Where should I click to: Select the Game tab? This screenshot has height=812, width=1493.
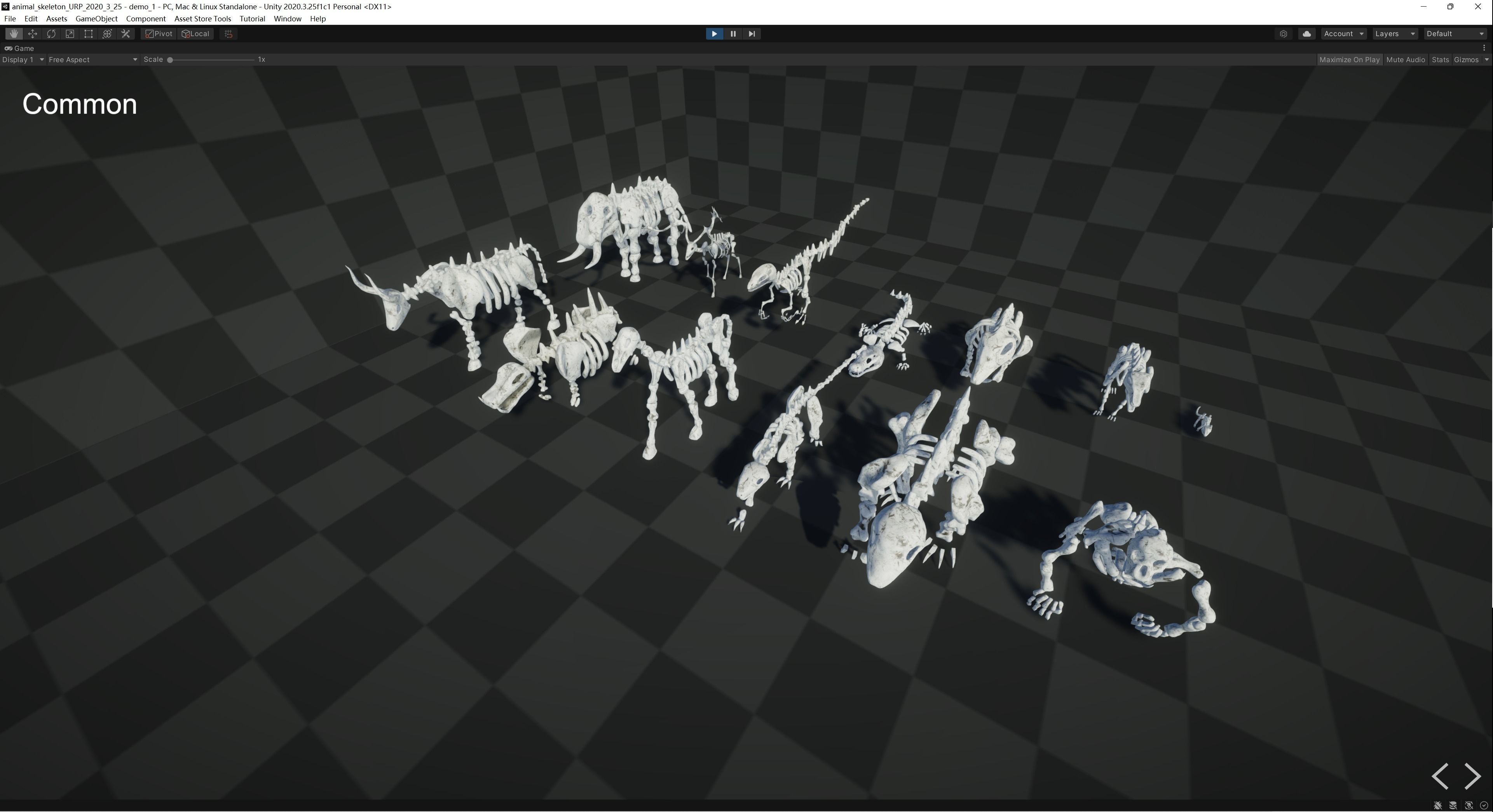[x=20, y=48]
